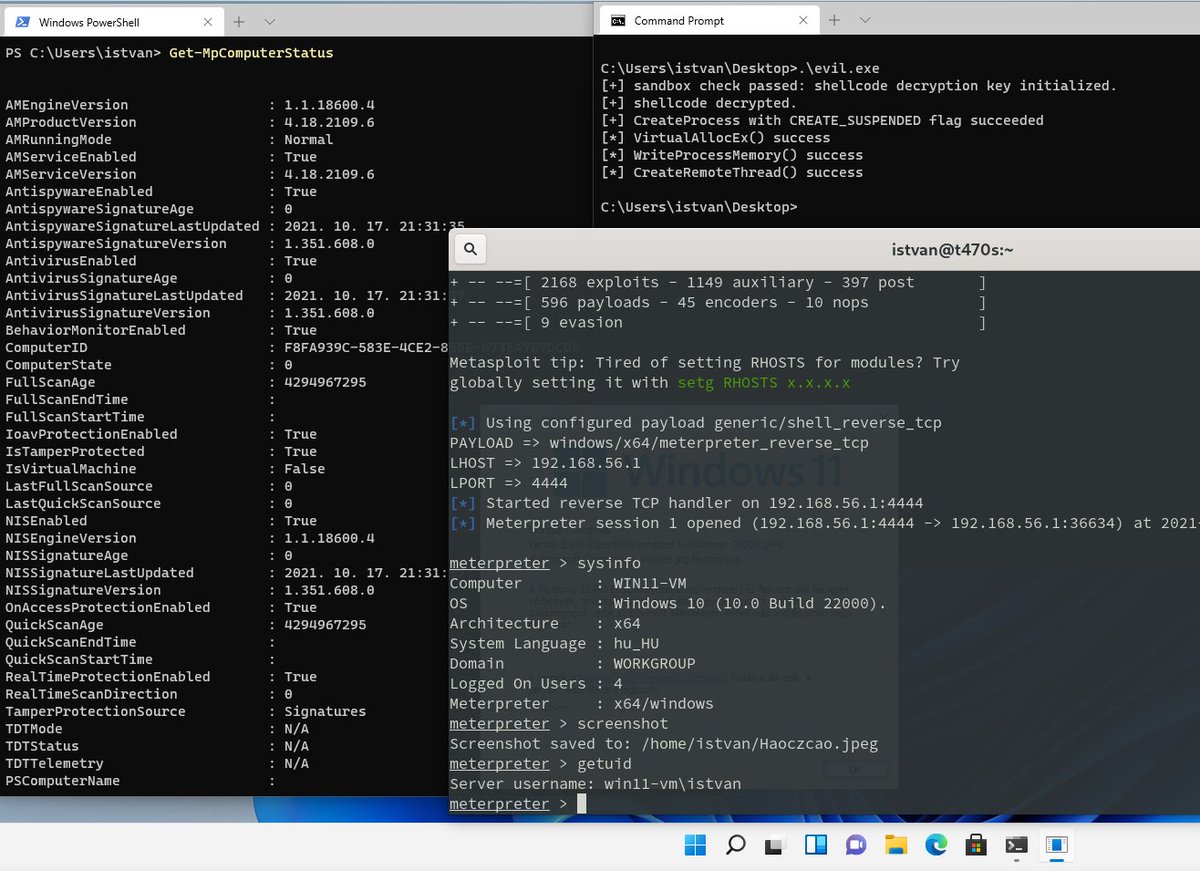Click the OnAccessProtectionEnabled label
The width and height of the screenshot is (1200, 871).
[108, 608]
